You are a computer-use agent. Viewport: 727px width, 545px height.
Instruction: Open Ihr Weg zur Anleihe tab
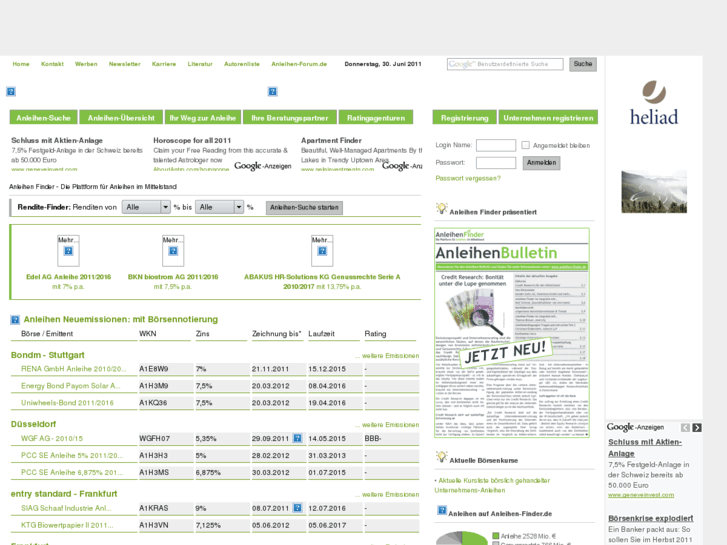[x=203, y=117]
